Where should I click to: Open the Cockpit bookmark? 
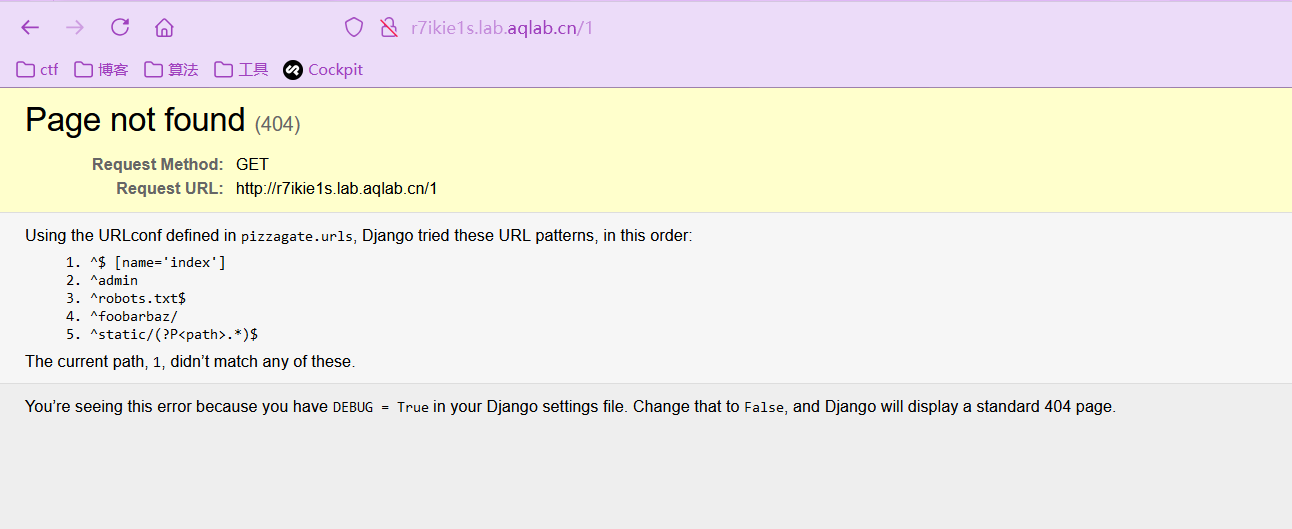[323, 69]
